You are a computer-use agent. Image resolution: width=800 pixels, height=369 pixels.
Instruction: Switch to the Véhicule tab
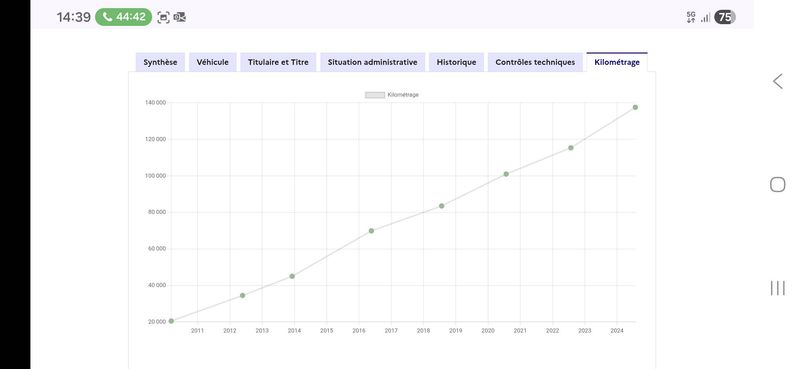point(213,62)
